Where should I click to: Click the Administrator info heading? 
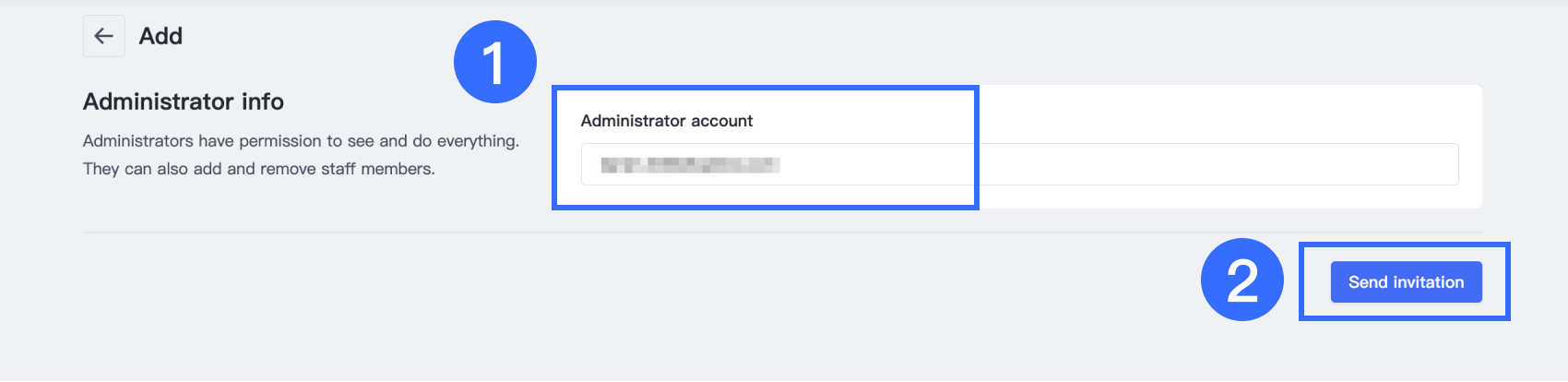(183, 101)
